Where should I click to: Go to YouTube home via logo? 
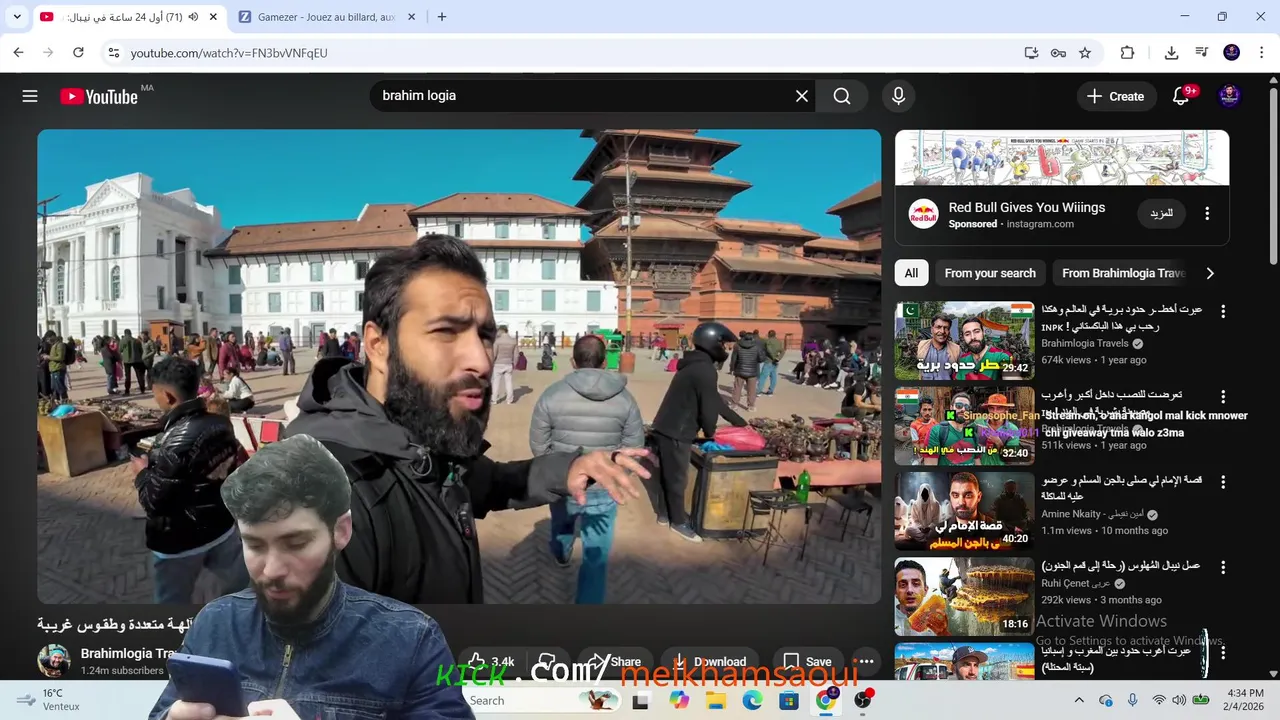(x=98, y=96)
